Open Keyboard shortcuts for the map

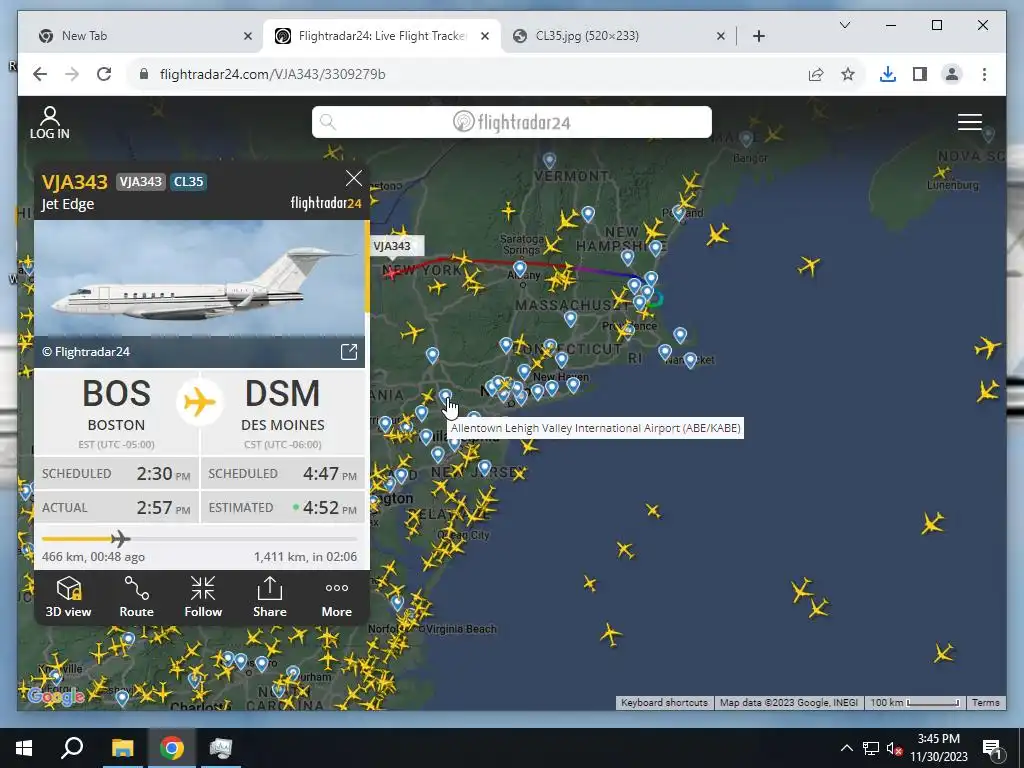coord(664,703)
